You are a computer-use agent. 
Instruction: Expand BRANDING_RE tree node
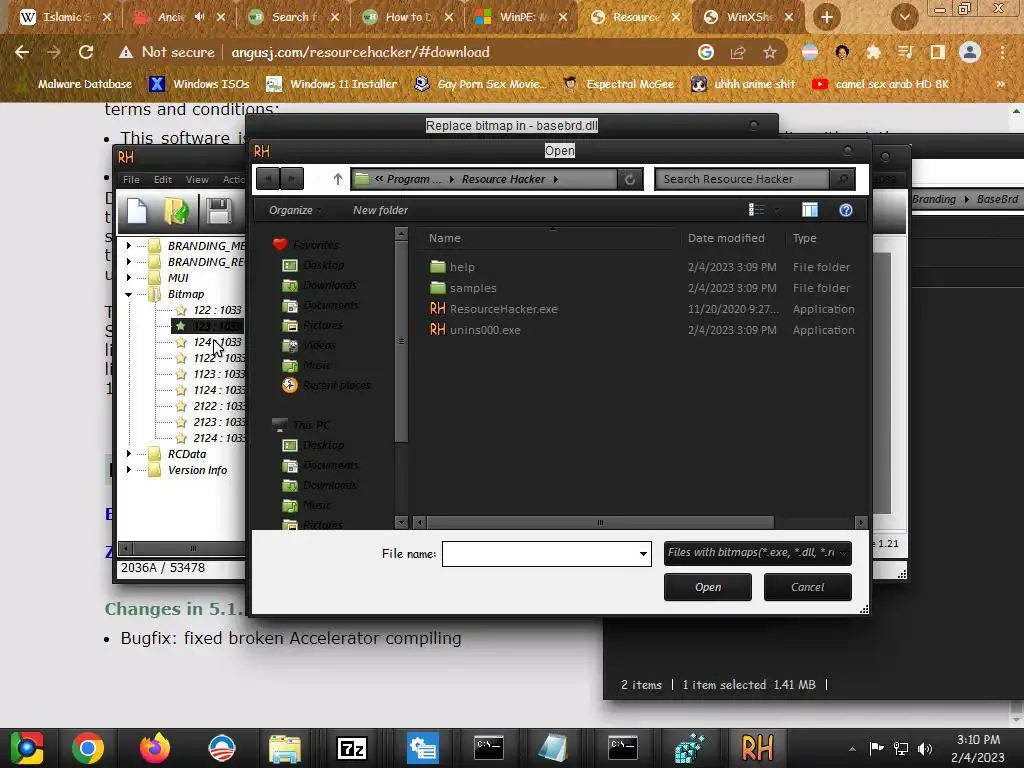click(x=129, y=262)
